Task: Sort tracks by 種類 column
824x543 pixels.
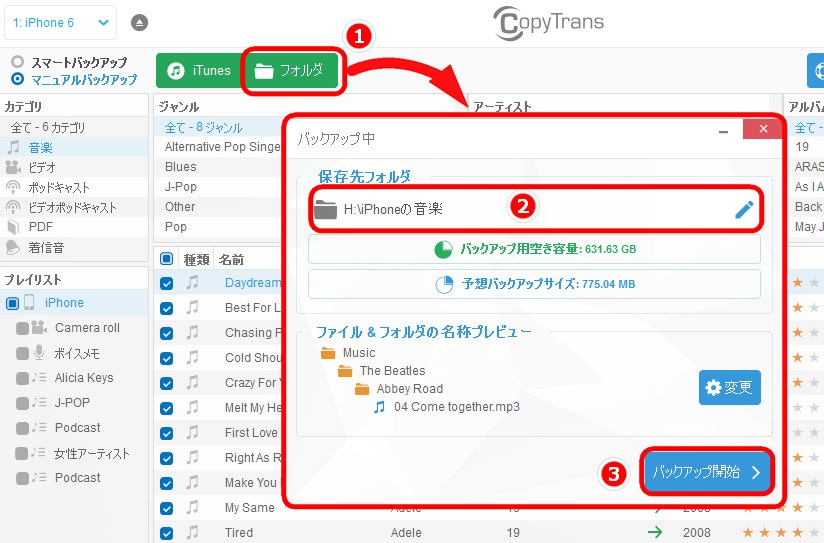Action: click(x=196, y=259)
